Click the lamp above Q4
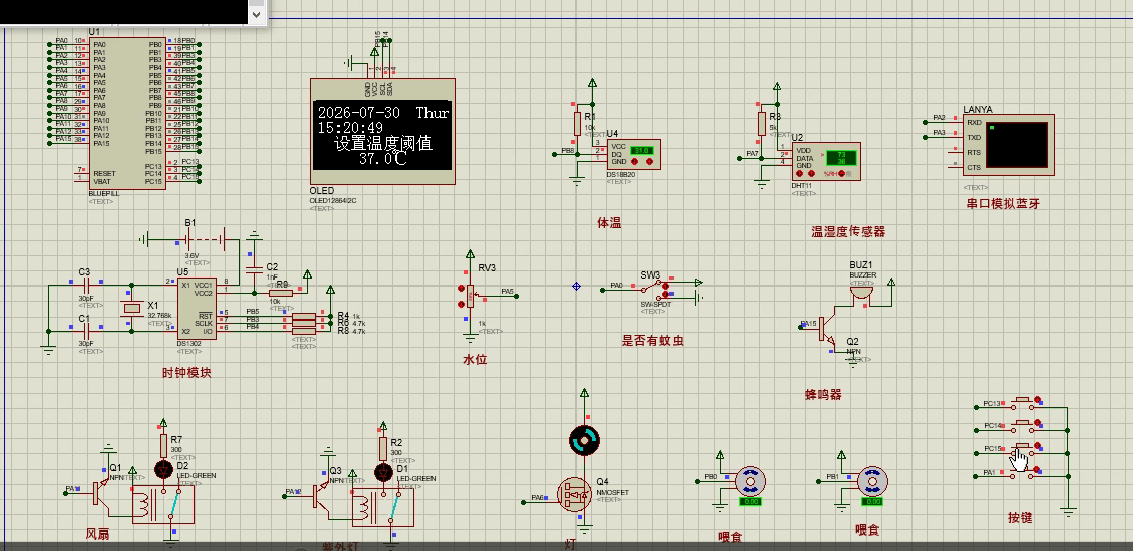Screen dimensions: 1133x551 pyautogui.click(x=583, y=438)
